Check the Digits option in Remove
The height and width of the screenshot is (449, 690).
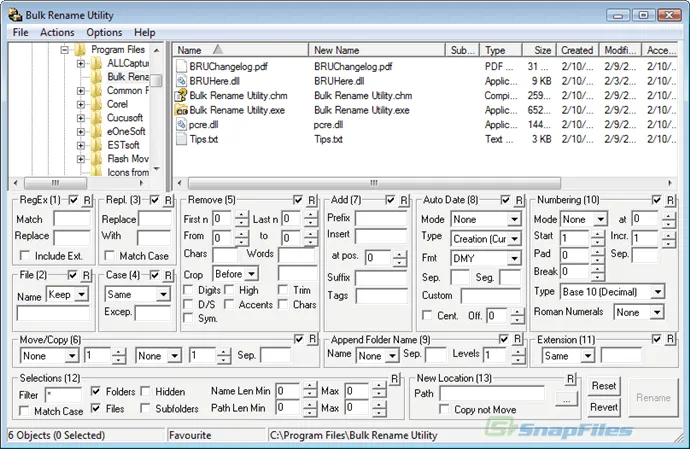point(188,290)
